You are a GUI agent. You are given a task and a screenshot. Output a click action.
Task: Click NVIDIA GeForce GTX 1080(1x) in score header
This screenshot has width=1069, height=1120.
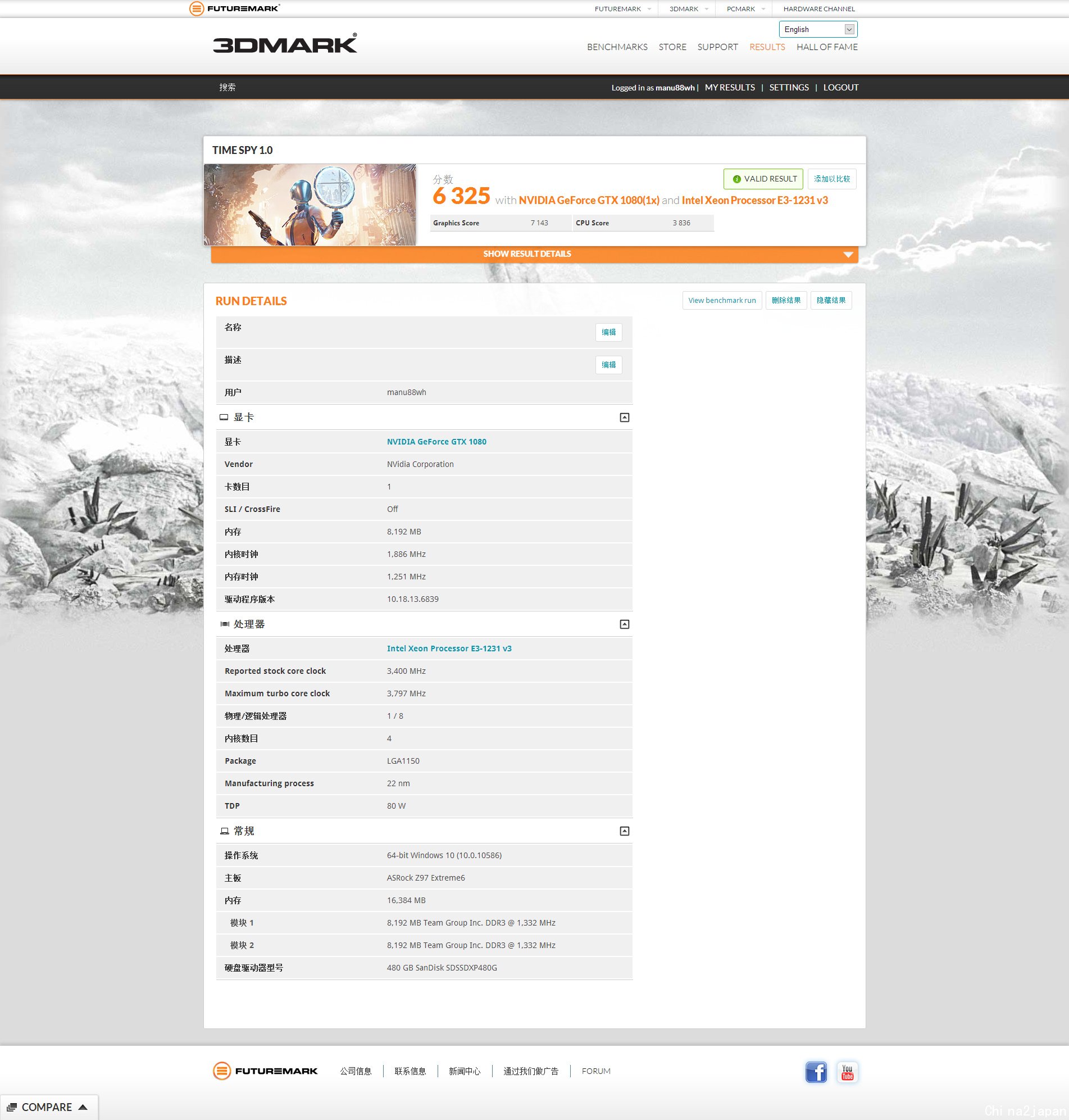pos(589,200)
